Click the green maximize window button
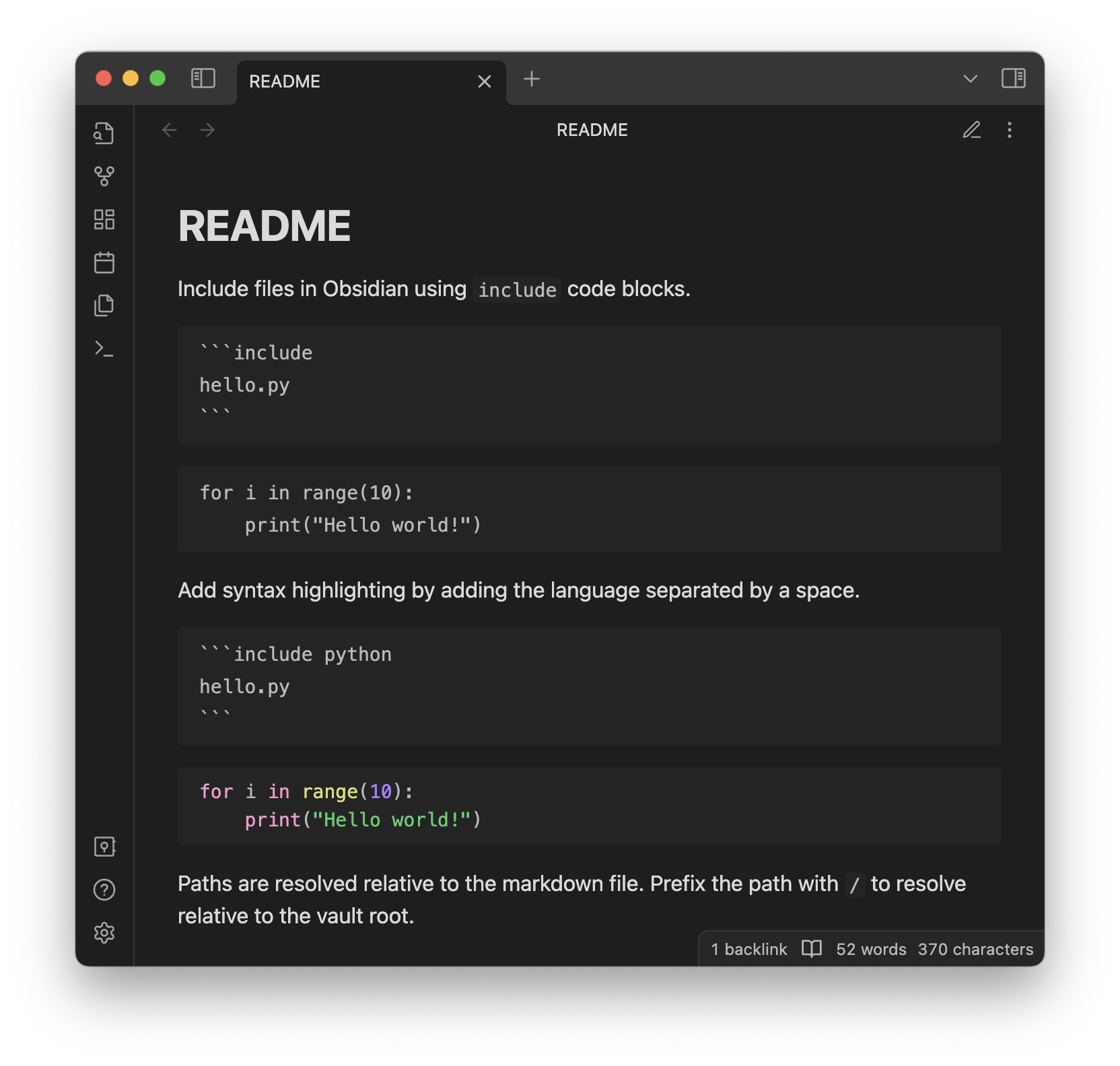1120x1066 pixels. coord(157,79)
